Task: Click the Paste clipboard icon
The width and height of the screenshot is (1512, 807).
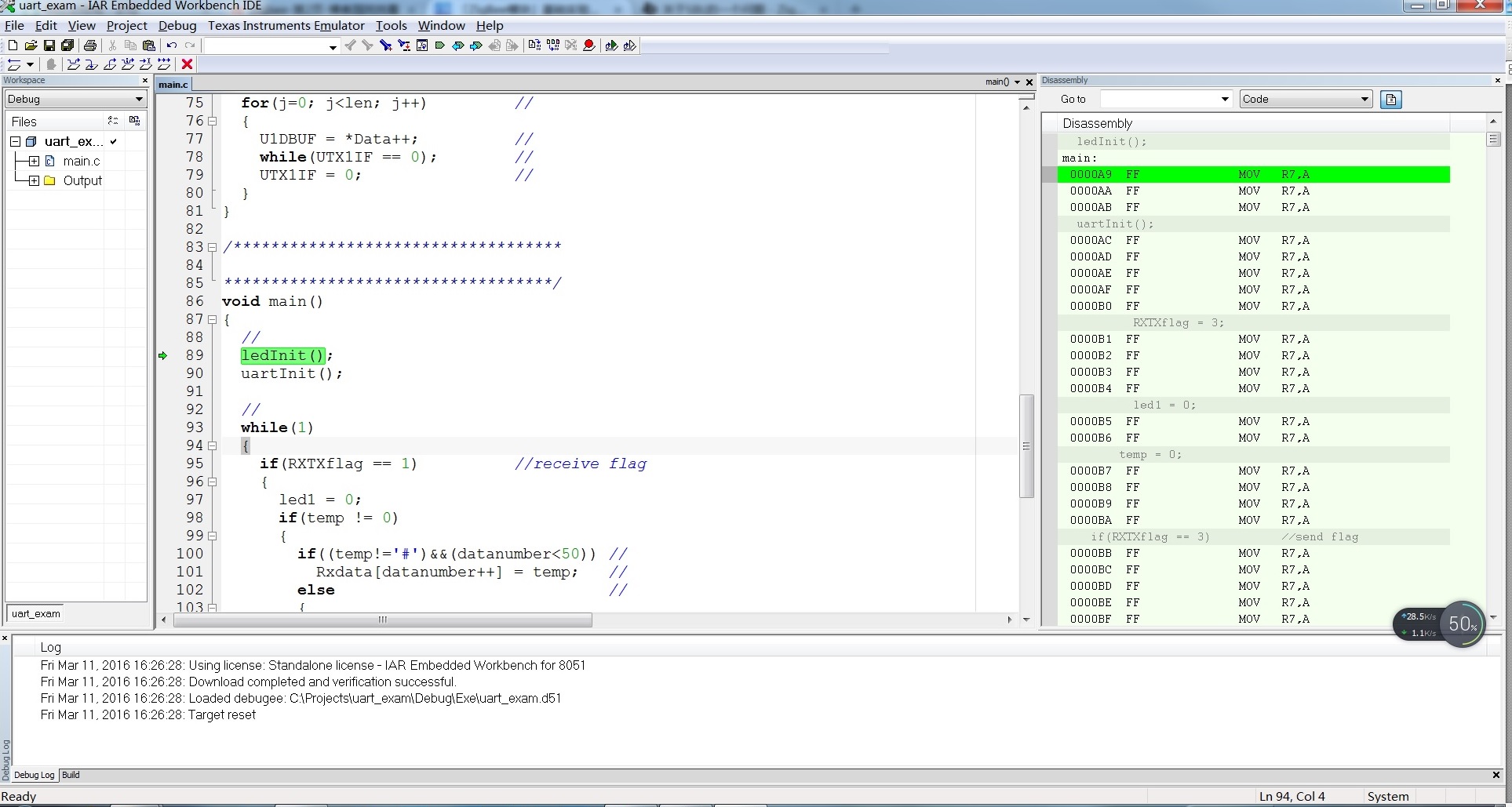Action: [x=148, y=45]
